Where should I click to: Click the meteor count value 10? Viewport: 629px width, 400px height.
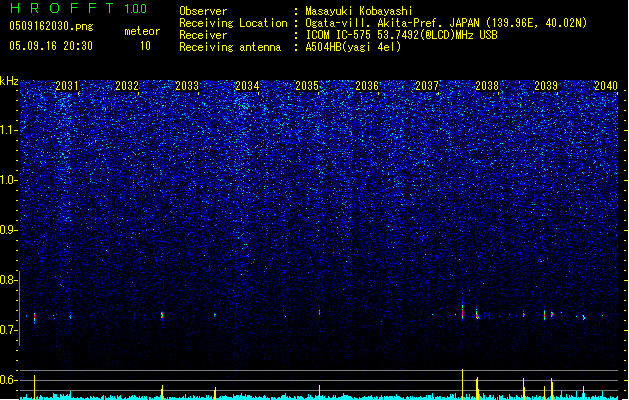[145, 46]
